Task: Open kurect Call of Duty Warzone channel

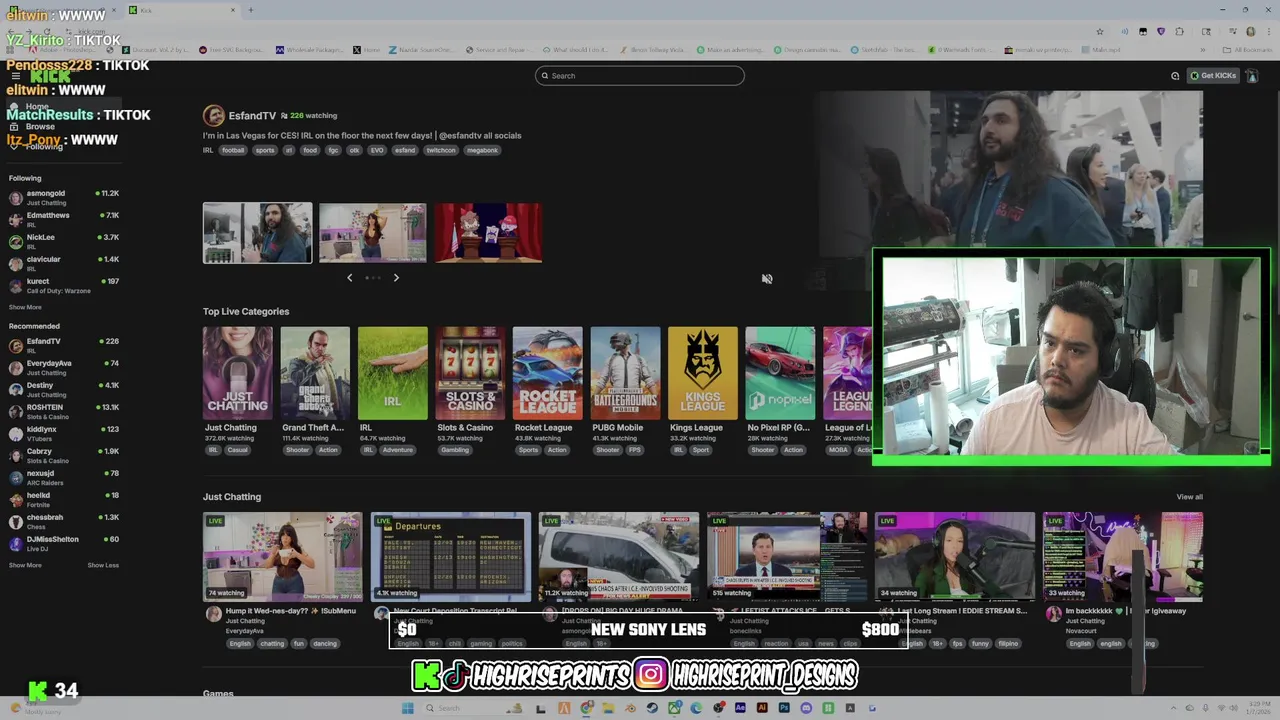Action: point(64,285)
